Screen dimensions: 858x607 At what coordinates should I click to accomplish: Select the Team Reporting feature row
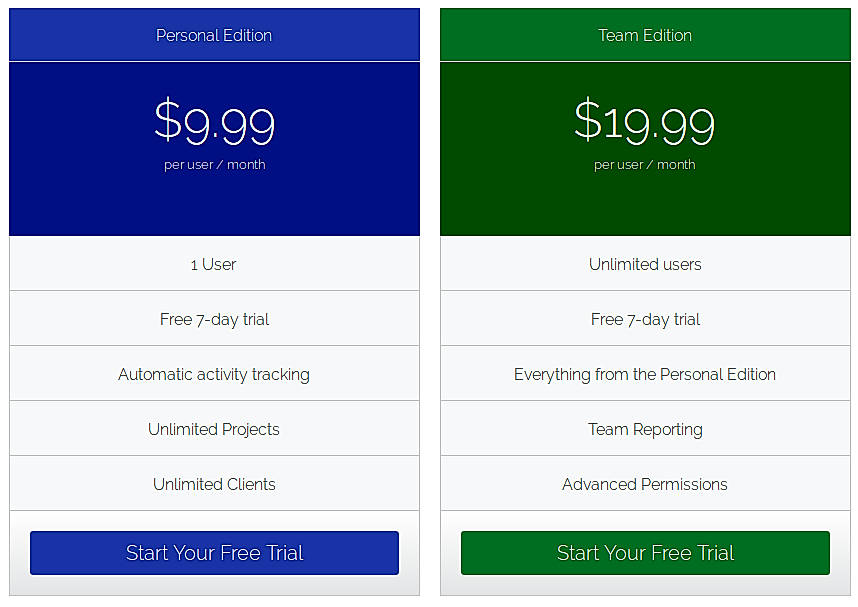(x=645, y=428)
